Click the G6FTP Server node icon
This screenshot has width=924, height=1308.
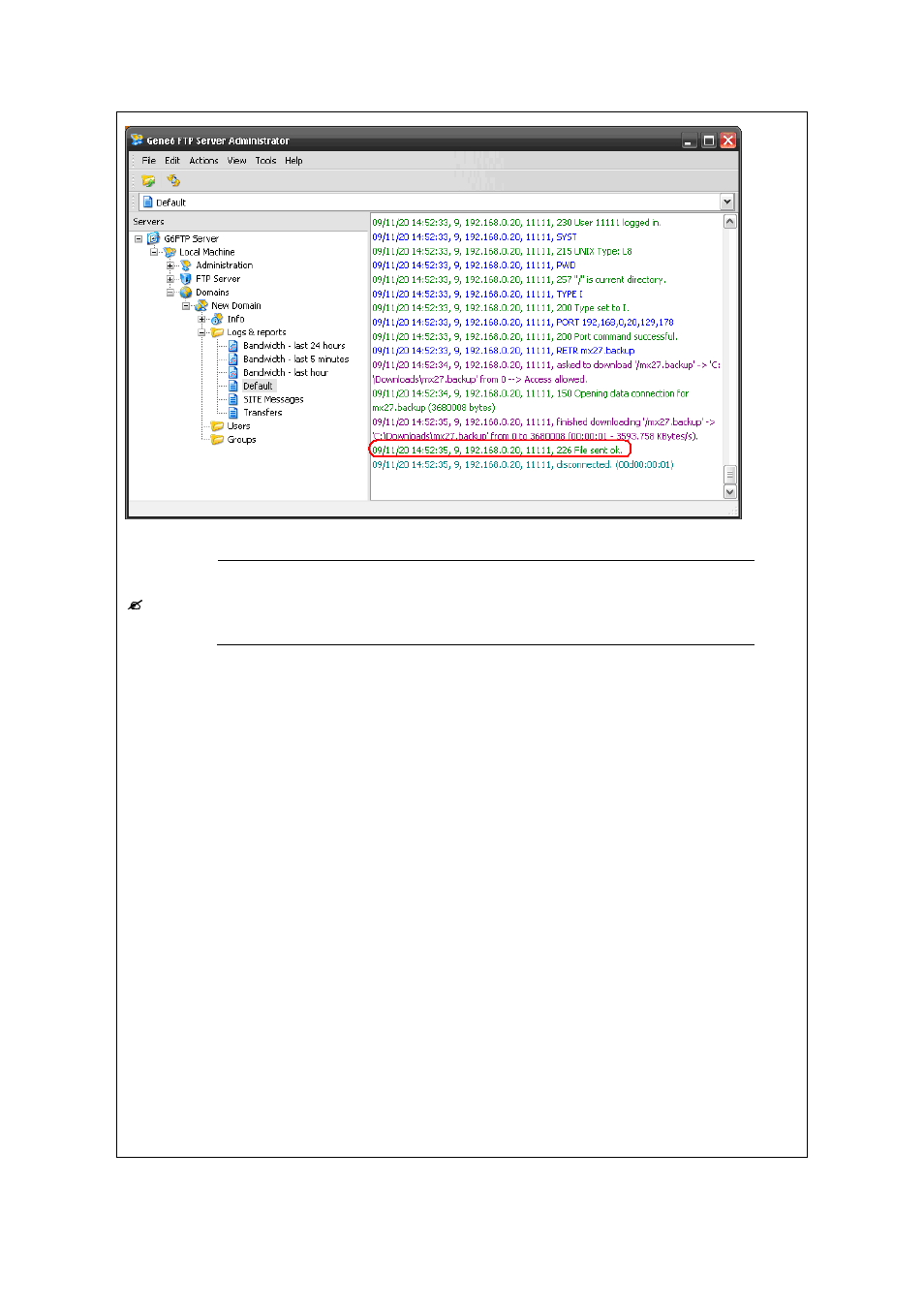click(x=154, y=238)
